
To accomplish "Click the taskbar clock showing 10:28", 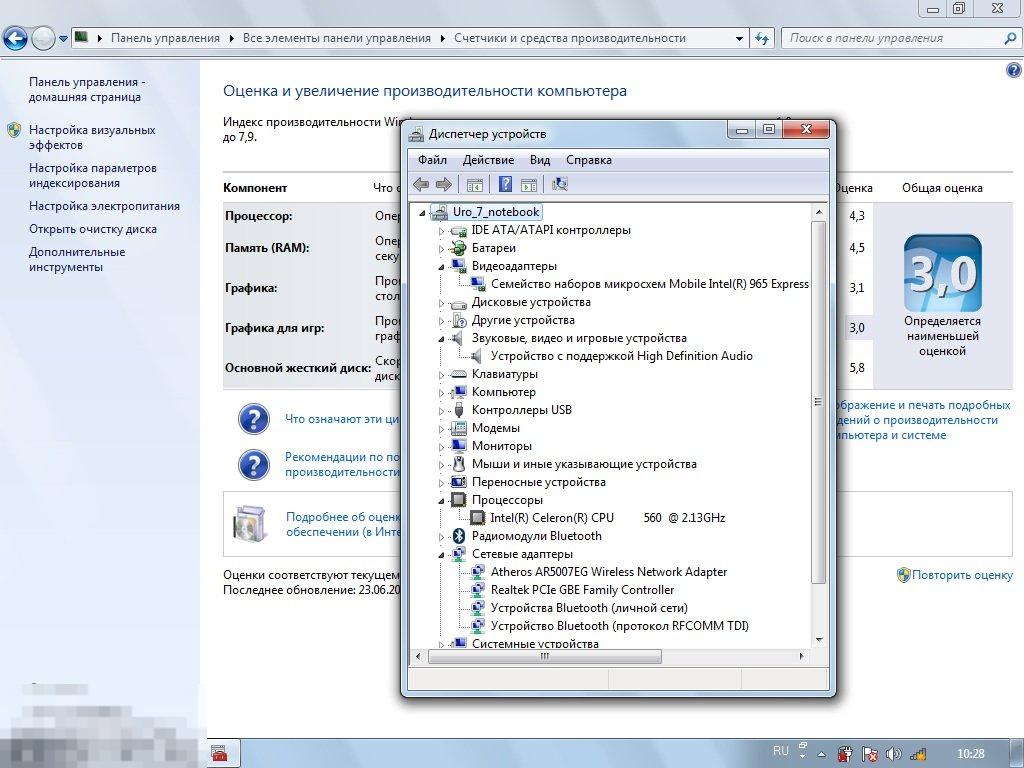I will point(970,754).
